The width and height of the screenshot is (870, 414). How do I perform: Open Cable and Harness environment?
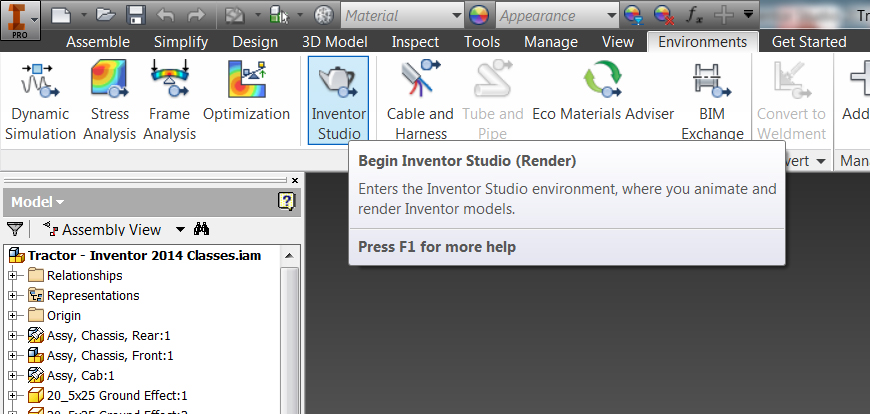tap(420, 99)
